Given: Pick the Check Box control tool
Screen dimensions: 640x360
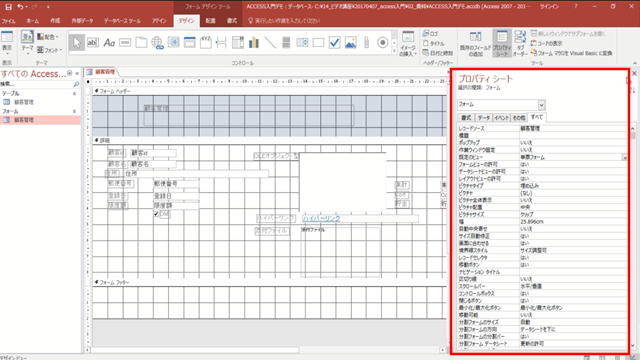Looking at the screenshot, I should pyautogui.click(x=334, y=42).
